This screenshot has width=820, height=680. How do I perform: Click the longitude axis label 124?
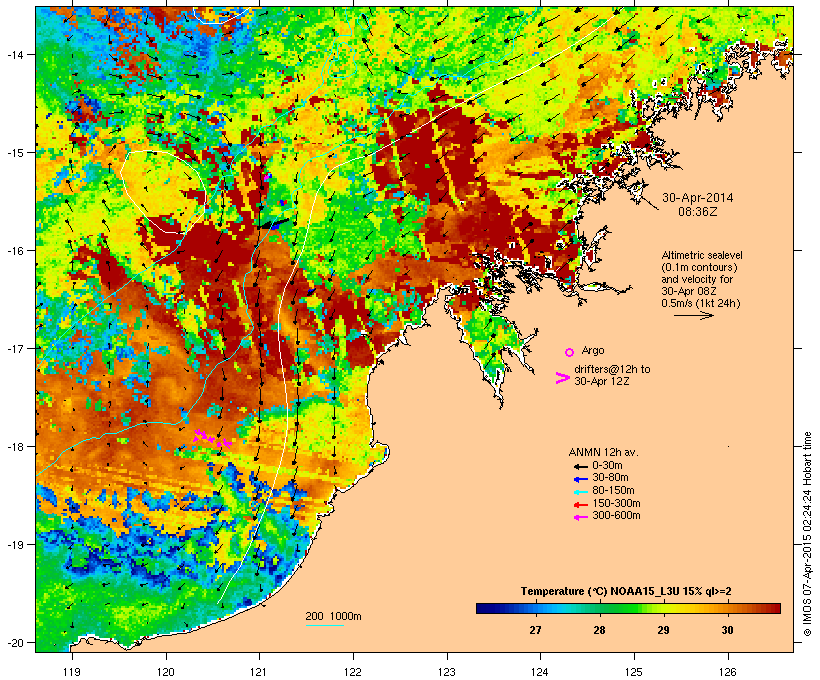point(540,672)
